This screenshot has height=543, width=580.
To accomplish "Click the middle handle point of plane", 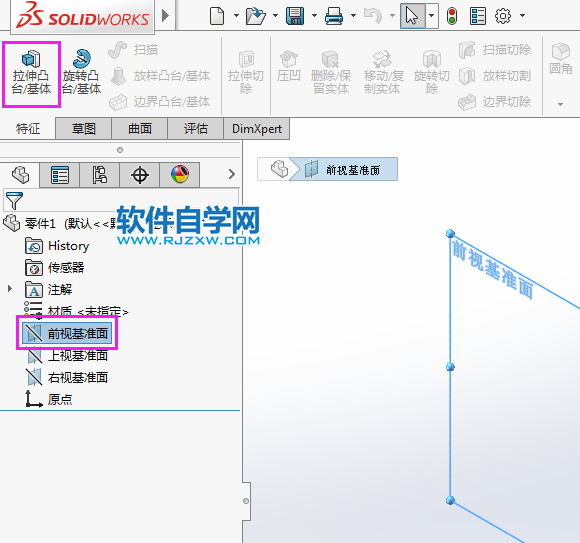I will point(450,367).
